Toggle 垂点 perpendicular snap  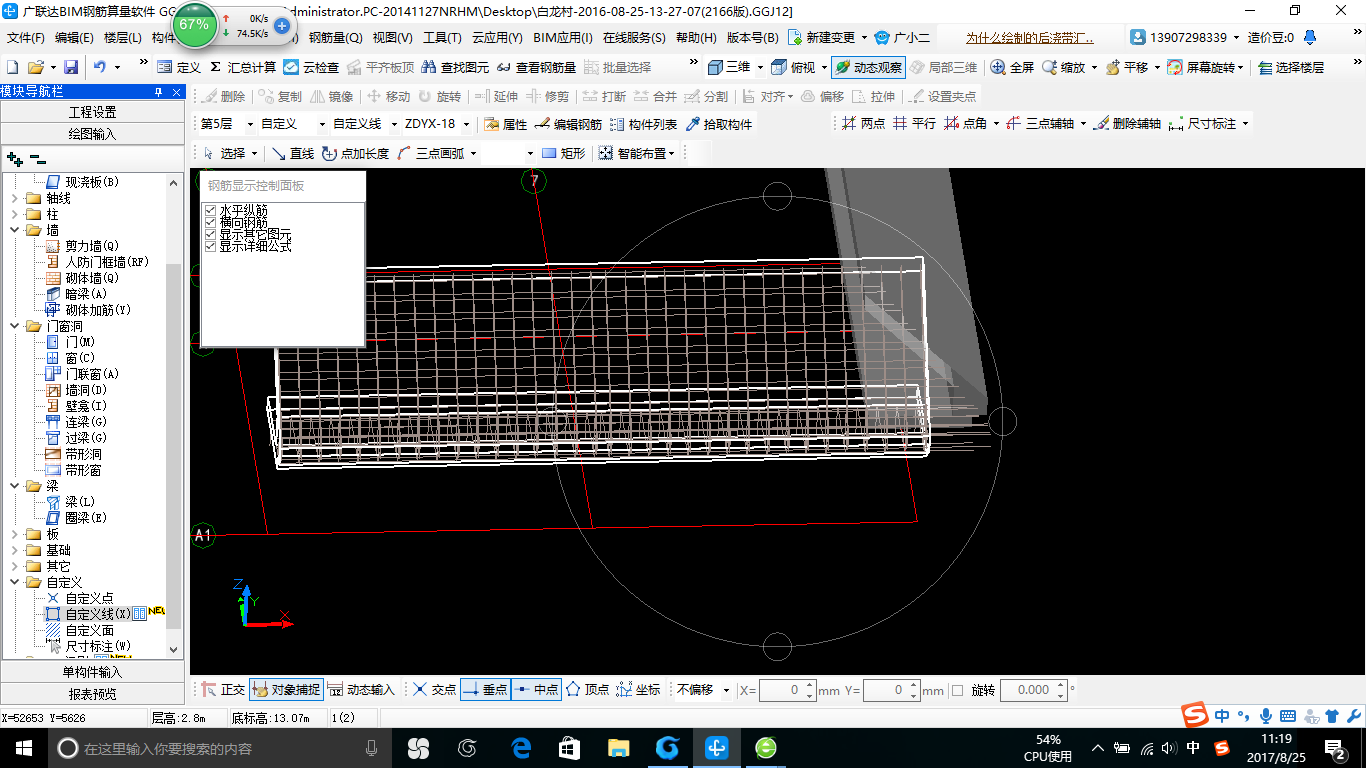pos(485,690)
